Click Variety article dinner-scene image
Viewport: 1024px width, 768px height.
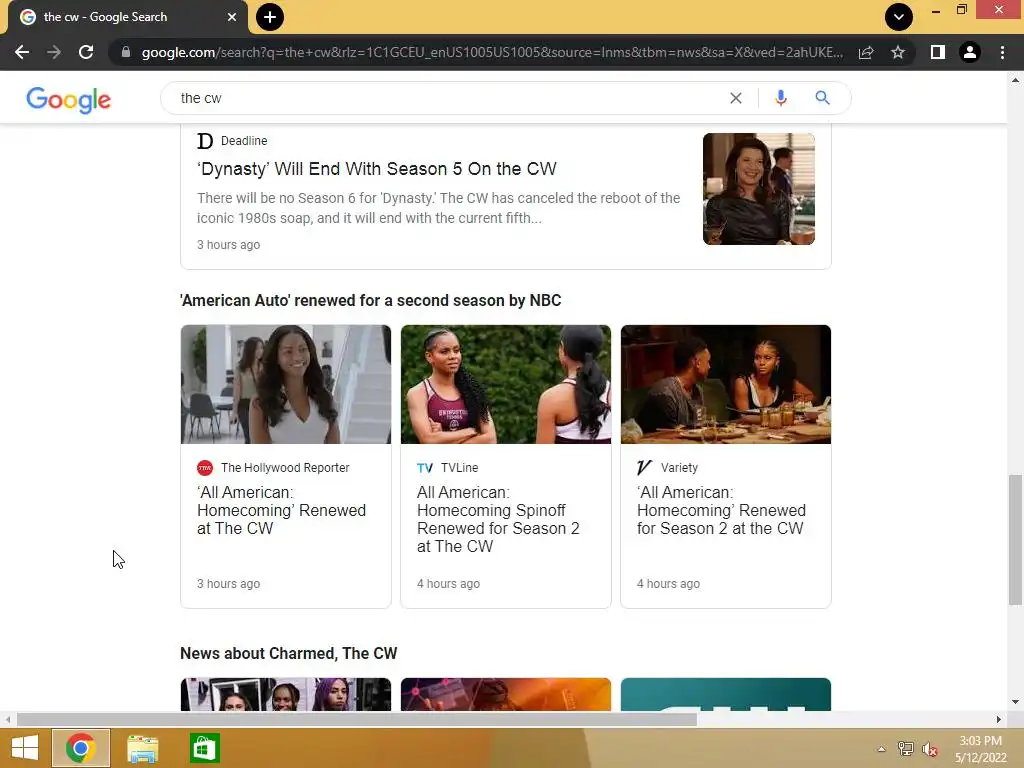tap(726, 385)
